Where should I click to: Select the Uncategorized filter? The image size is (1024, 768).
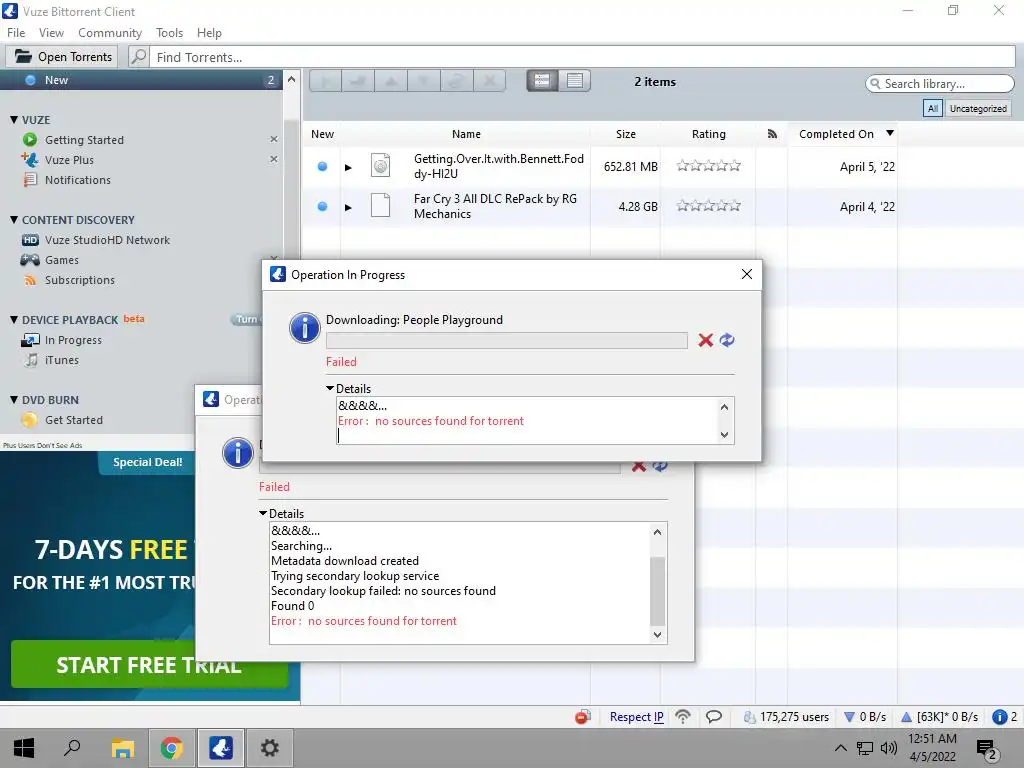click(x=978, y=108)
